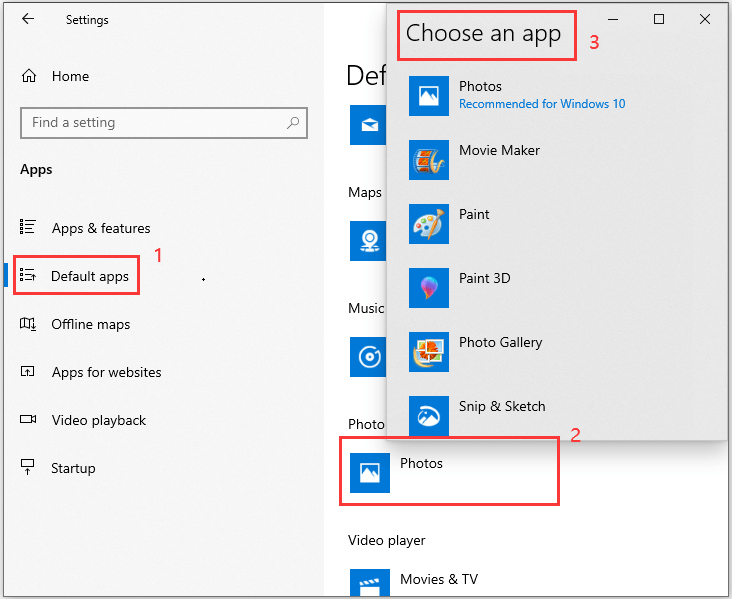732x599 pixels.
Task: Click the Apps heading in sidebar
Action: (36, 169)
